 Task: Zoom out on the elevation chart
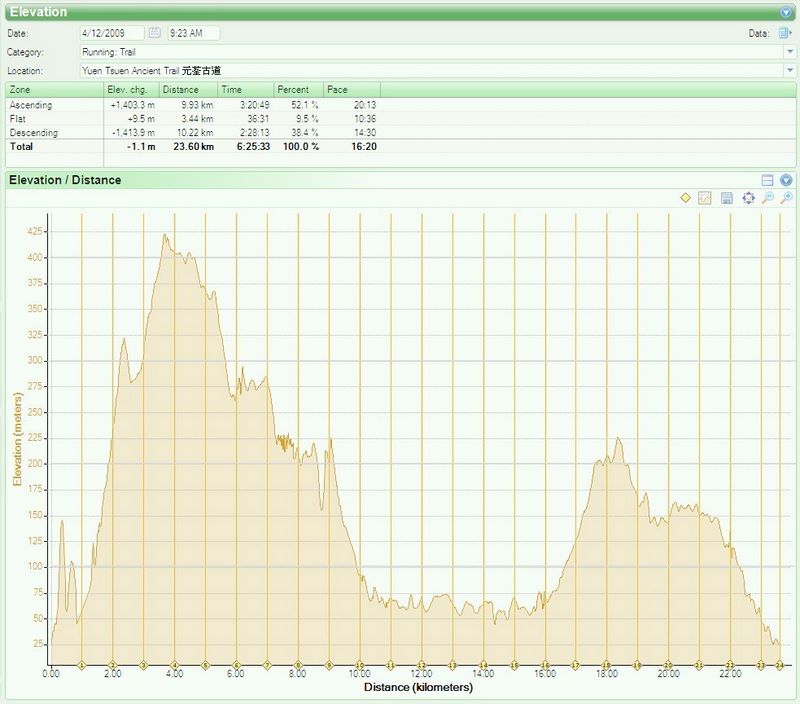[x=768, y=198]
